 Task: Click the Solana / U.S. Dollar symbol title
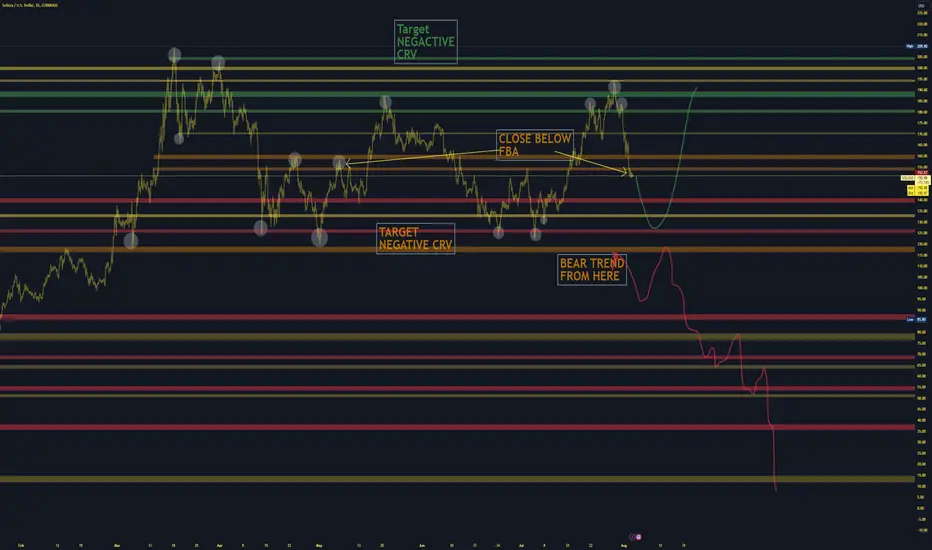(x=30, y=5)
